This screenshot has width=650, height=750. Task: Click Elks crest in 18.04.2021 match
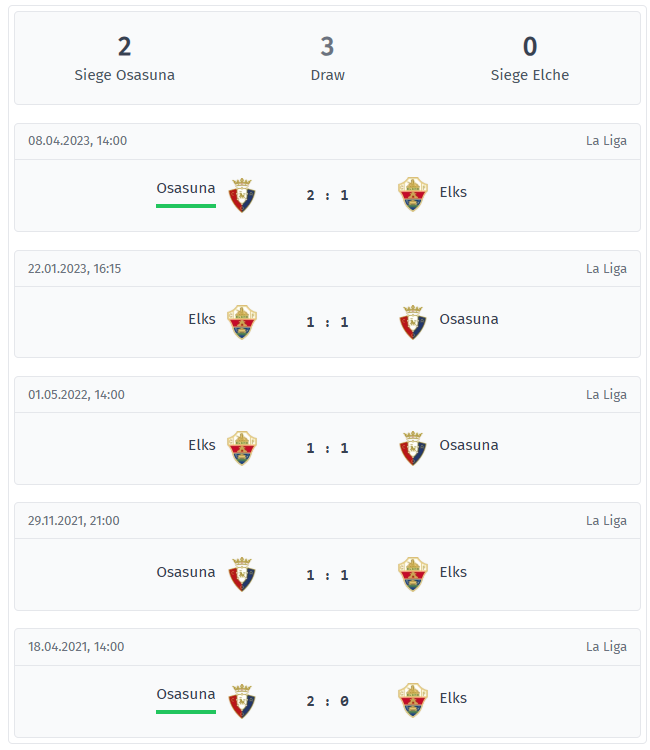(413, 700)
